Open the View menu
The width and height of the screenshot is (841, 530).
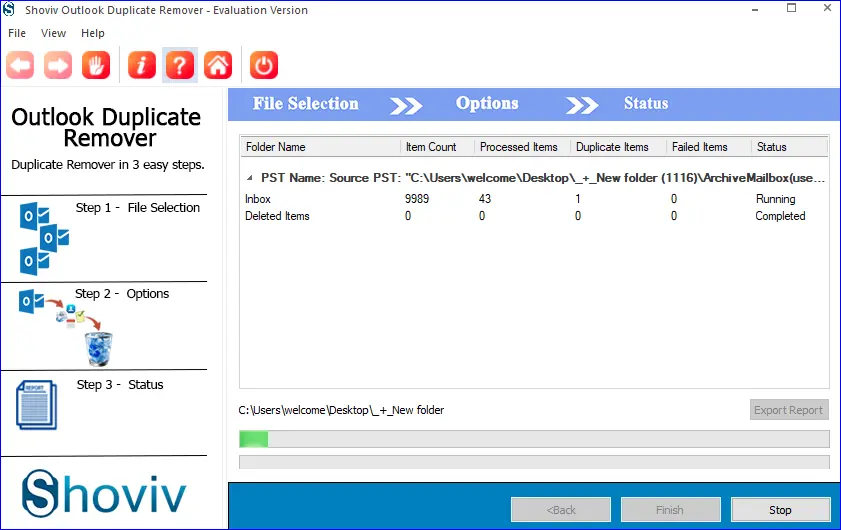pos(53,33)
